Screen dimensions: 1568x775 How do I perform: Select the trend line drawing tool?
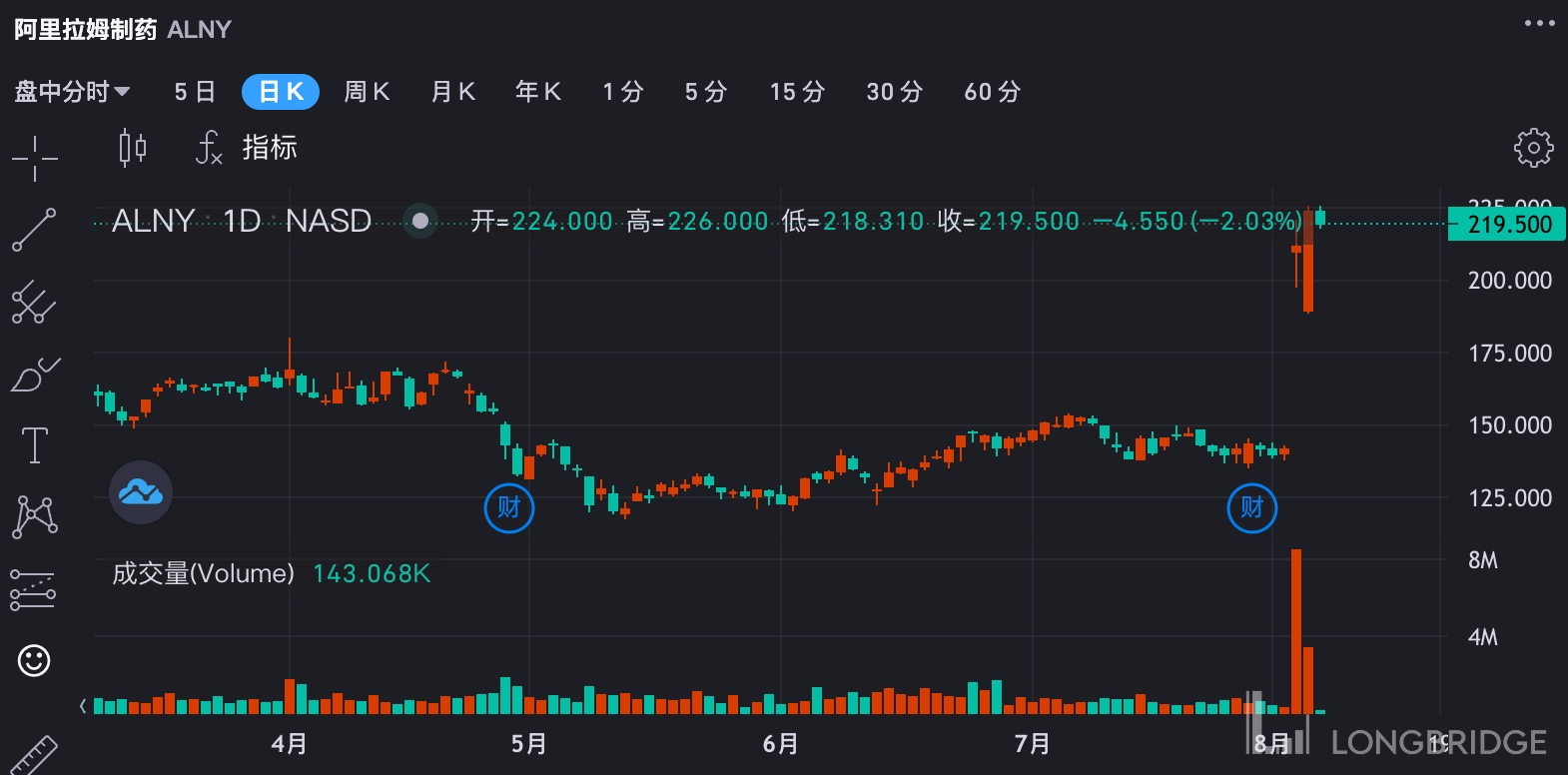click(34, 230)
